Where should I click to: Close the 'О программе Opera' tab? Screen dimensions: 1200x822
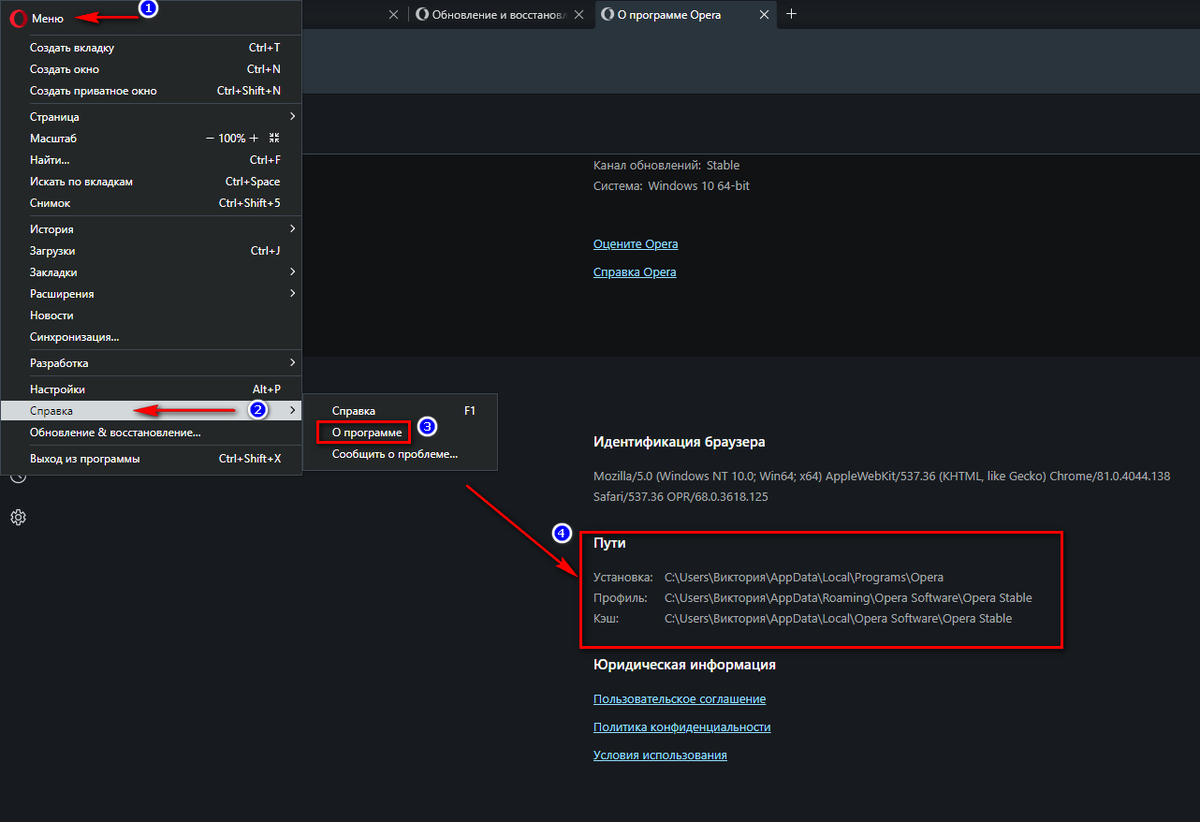tap(765, 14)
